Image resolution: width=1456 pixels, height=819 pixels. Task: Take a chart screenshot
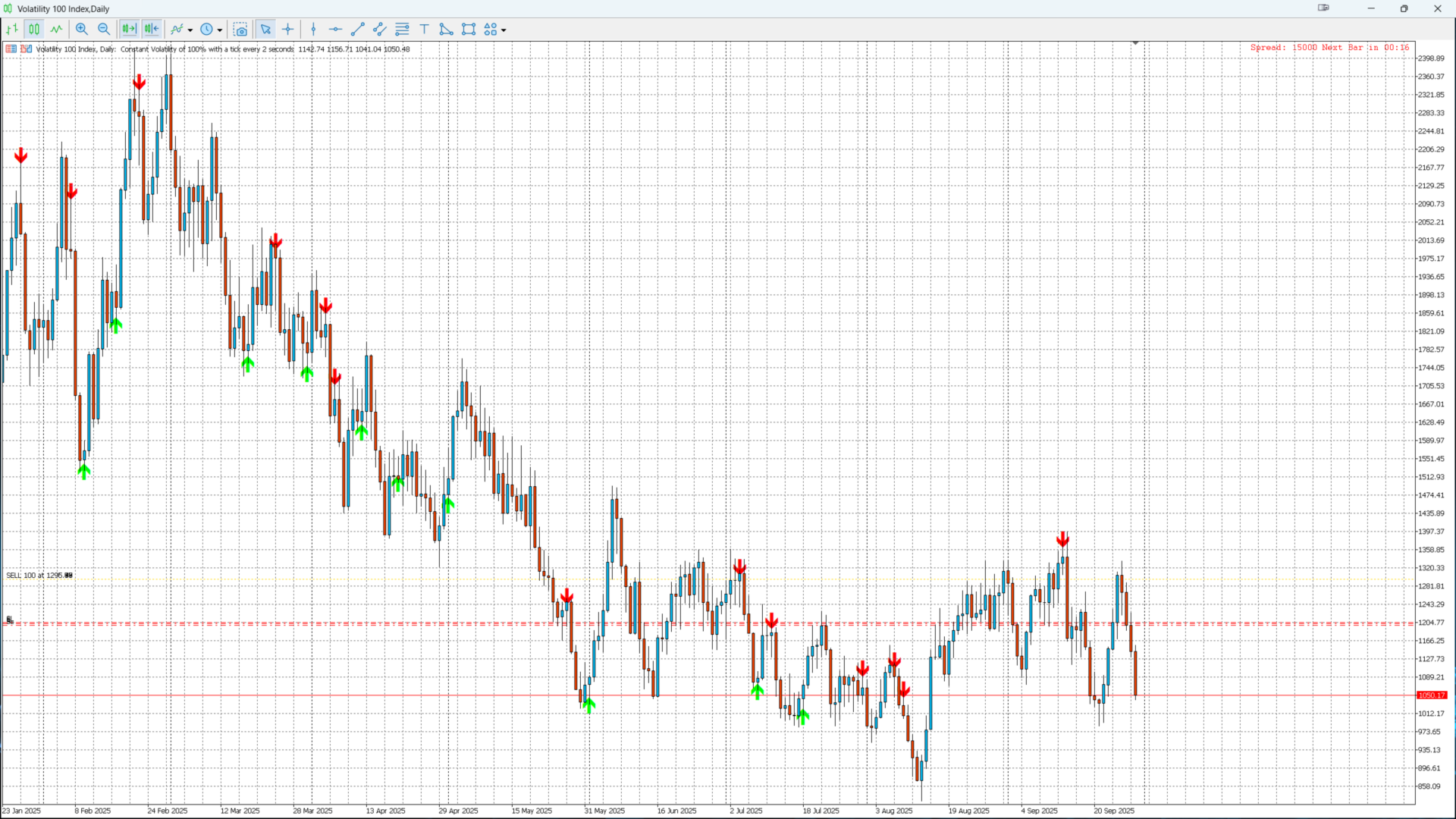pos(240,30)
